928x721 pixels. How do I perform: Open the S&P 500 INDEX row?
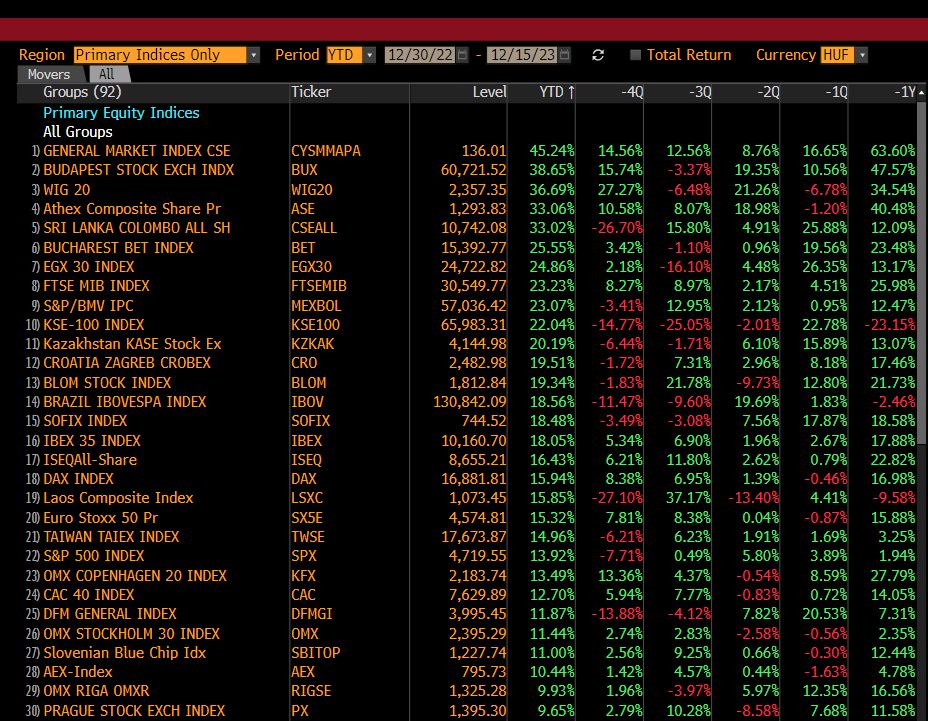click(x=468, y=556)
